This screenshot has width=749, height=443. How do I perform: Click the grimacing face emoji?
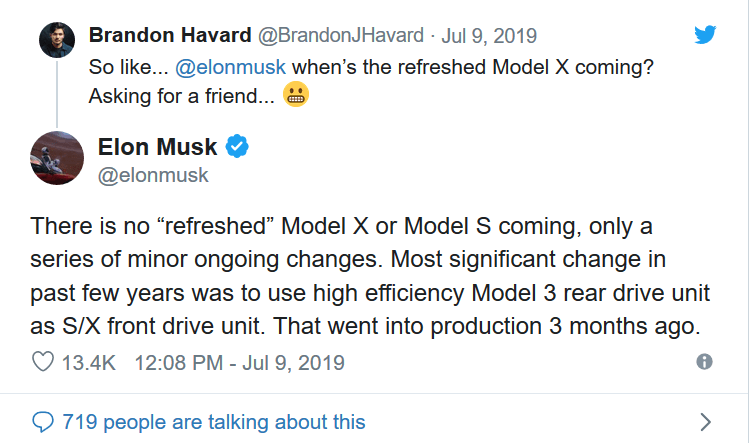click(296, 94)
